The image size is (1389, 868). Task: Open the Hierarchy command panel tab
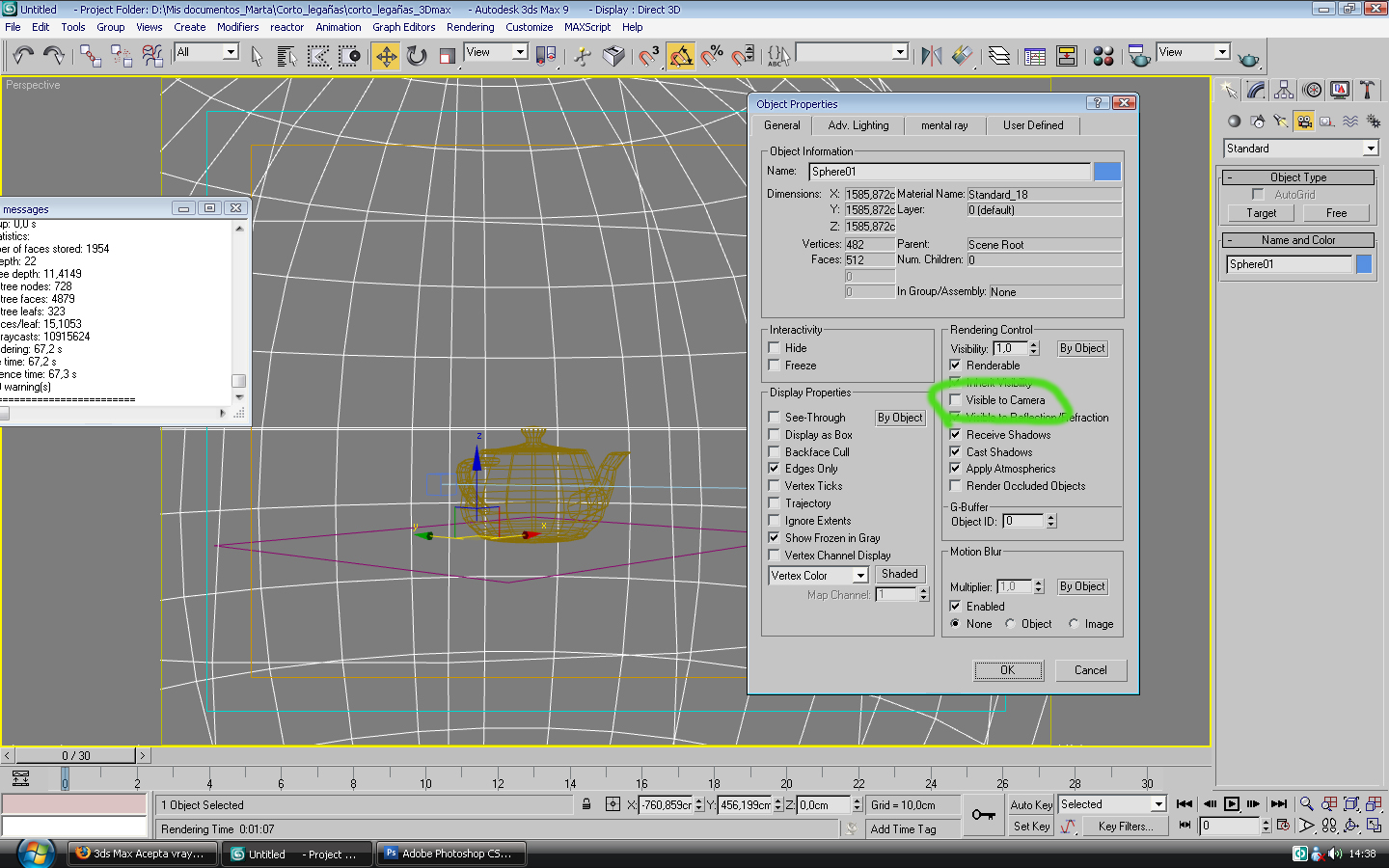(1284, 90)
